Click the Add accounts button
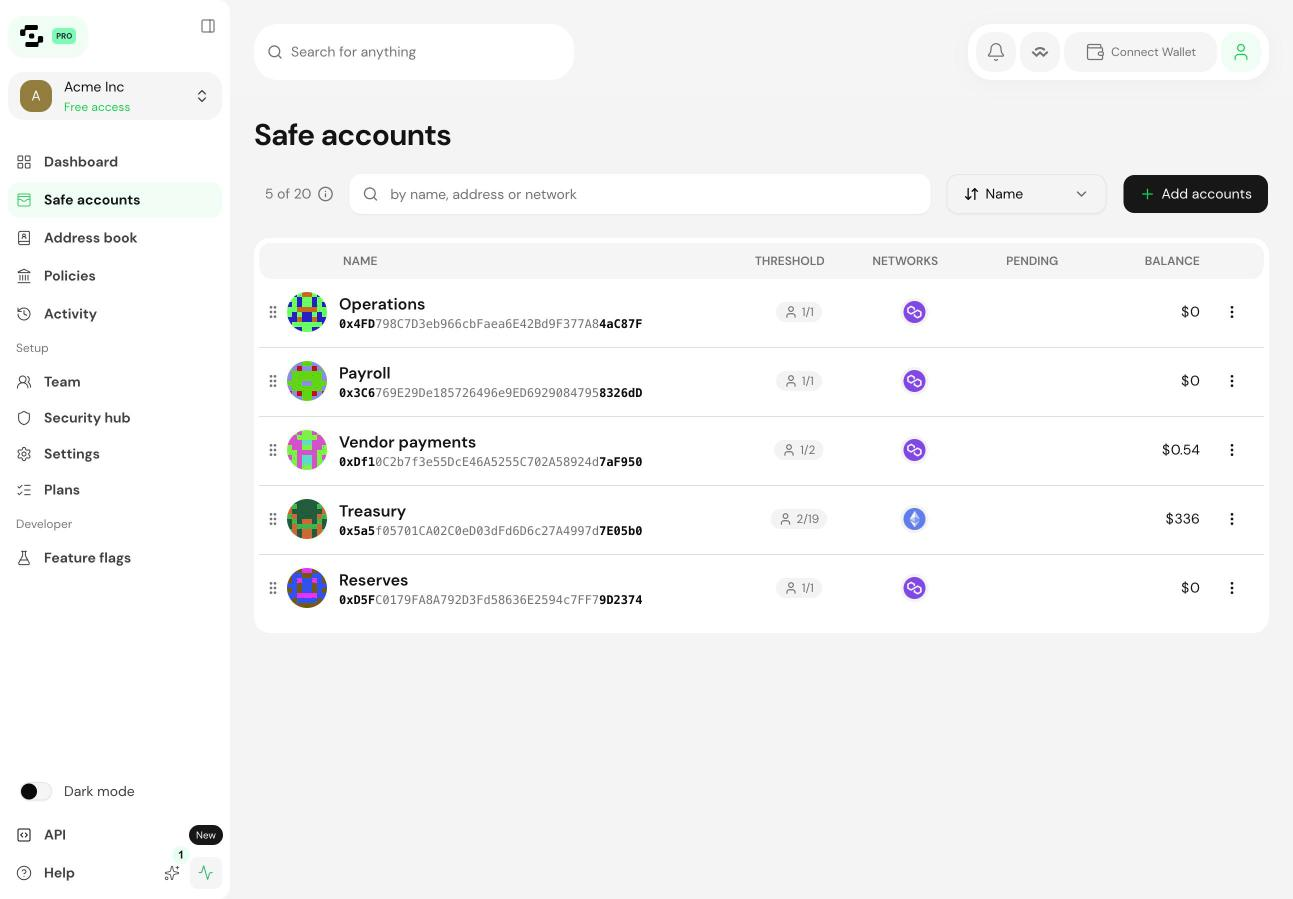Screen dimensions: 1293x899 pos(1195,194)
